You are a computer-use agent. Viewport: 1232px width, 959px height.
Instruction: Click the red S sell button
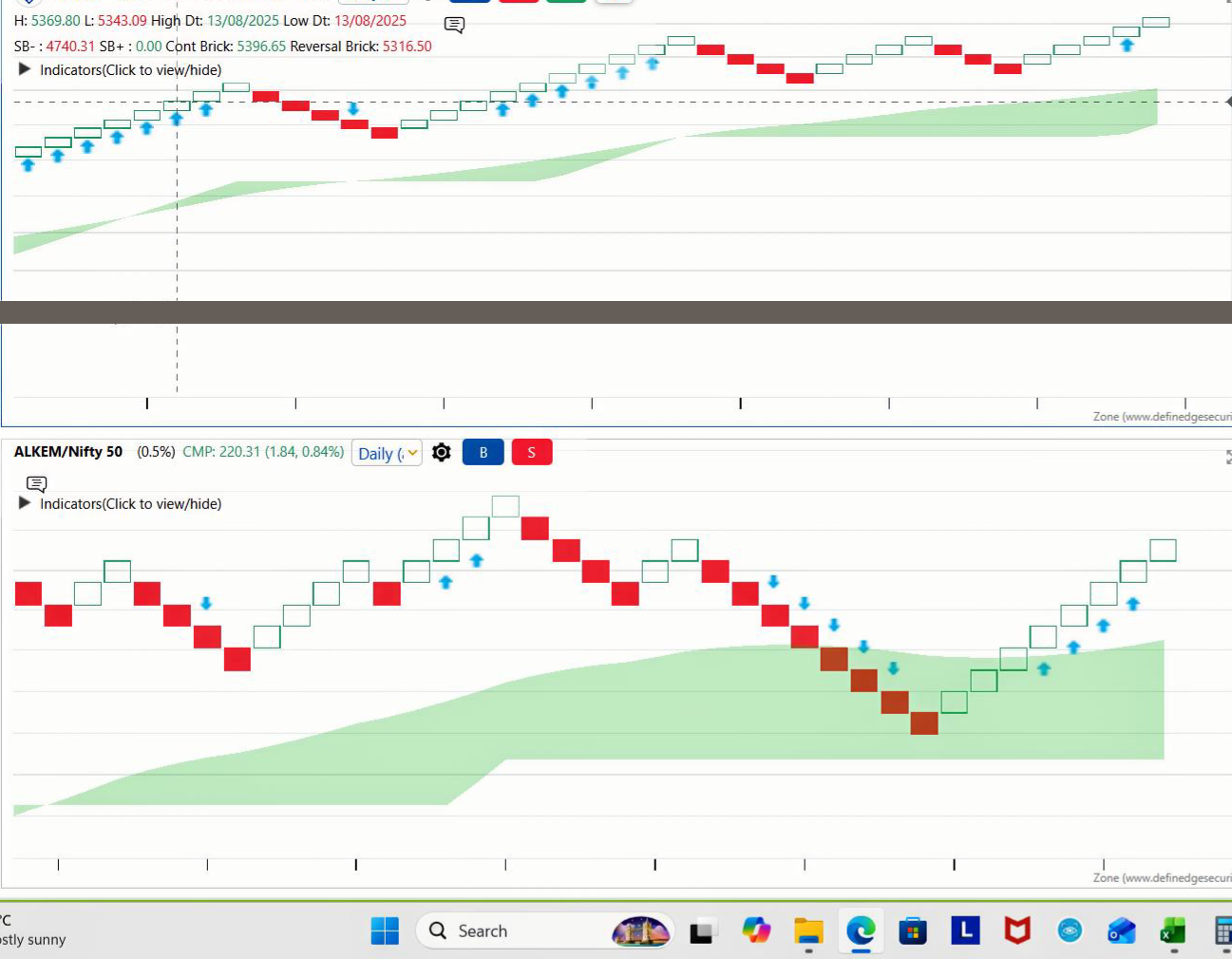(531, 452)
